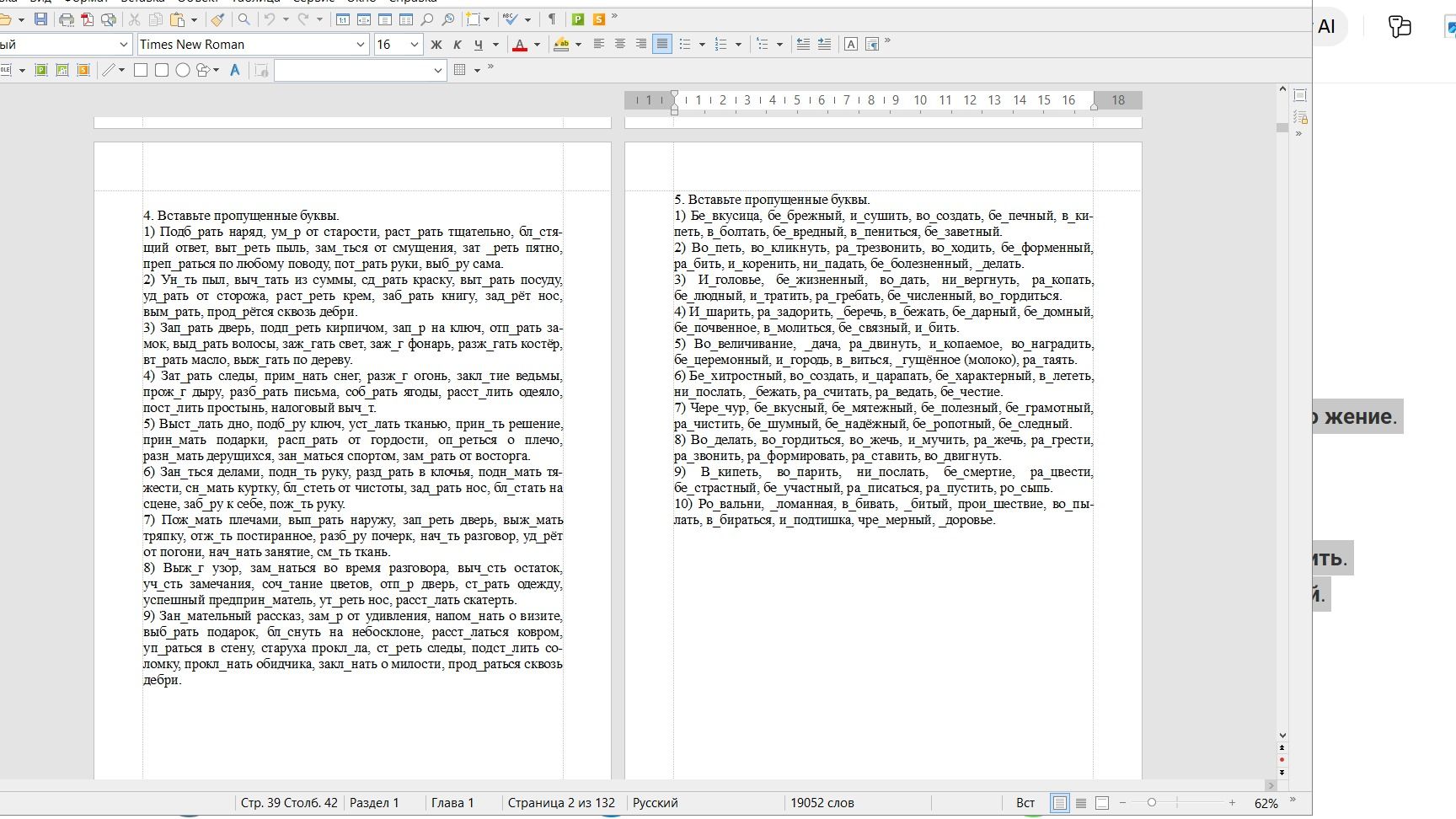This screenshot has height=819, width=1456.
Task: Export directly as PDF icon
Action: pyautogui.click(x=88, y=19)
